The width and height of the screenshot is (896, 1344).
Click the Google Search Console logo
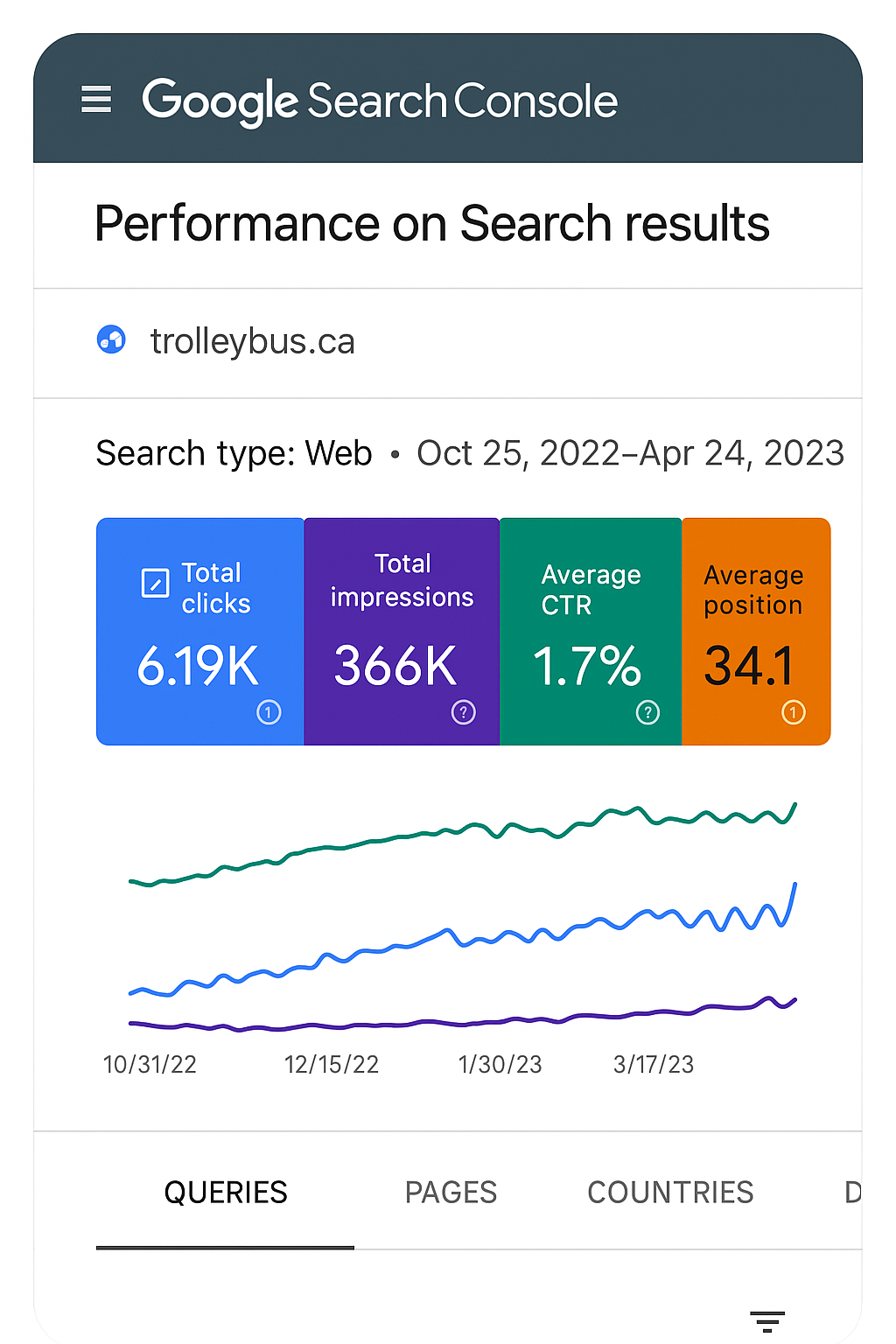click(380, 101)
